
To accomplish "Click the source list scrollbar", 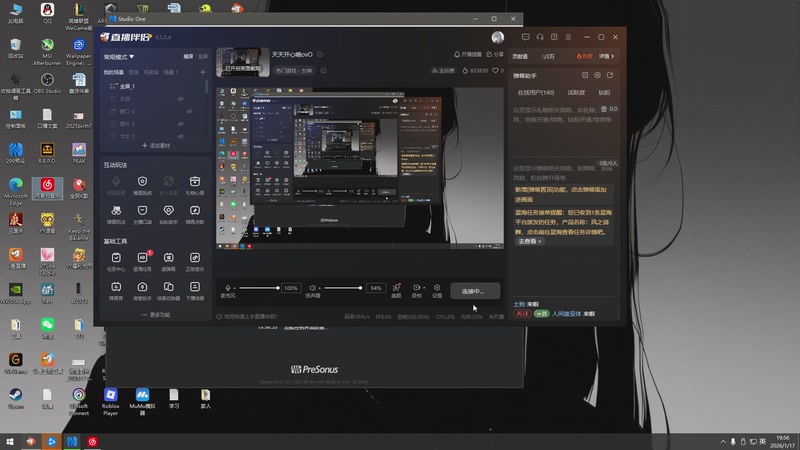I will 207,86.
